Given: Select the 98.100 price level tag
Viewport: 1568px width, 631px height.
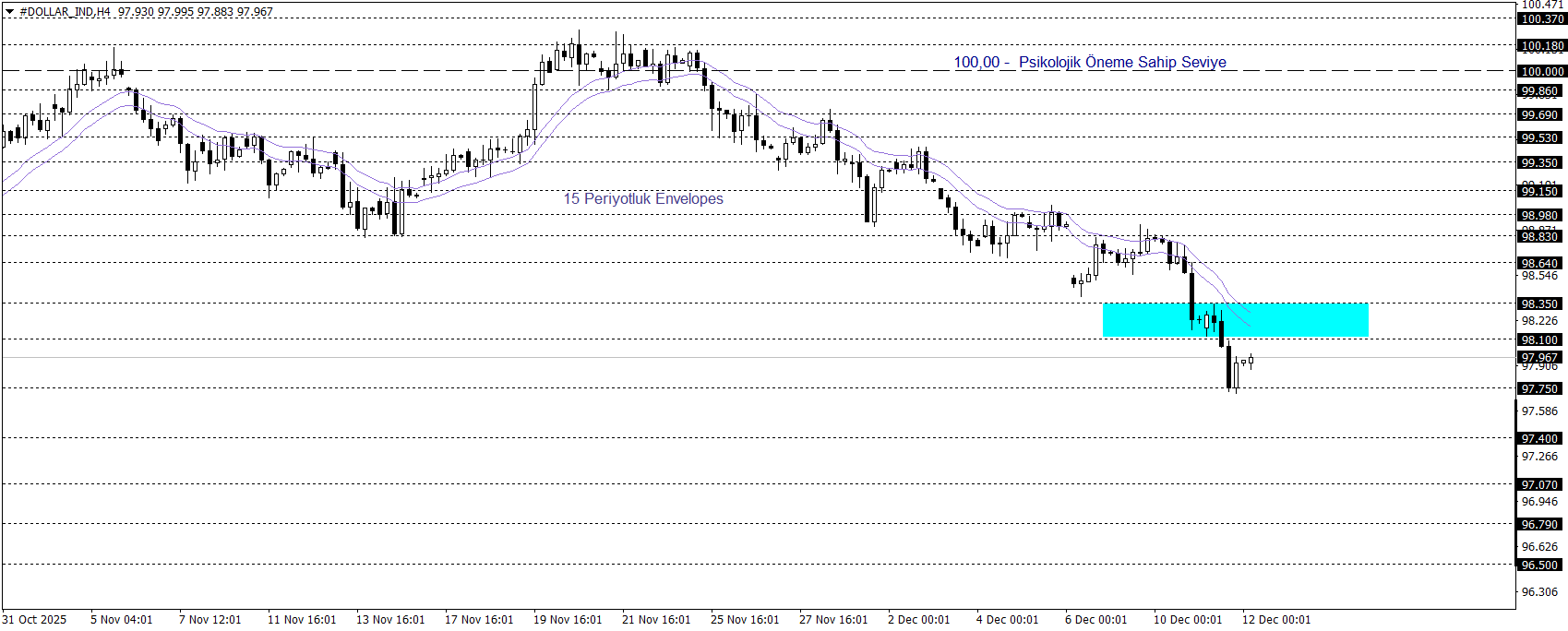Looking at the screenshot, I should (x=1539, y=340).
